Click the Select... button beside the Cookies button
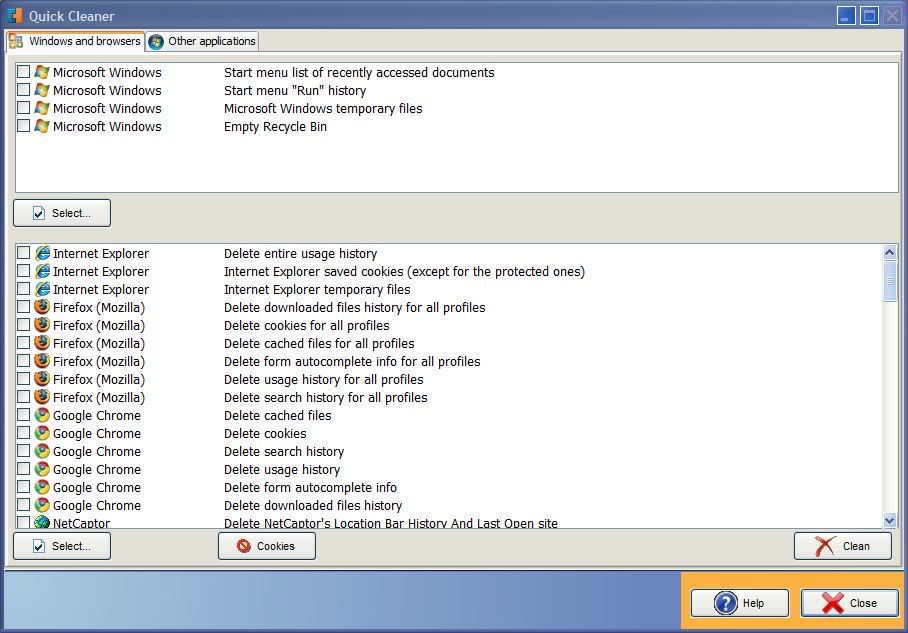 click(62, 546)
